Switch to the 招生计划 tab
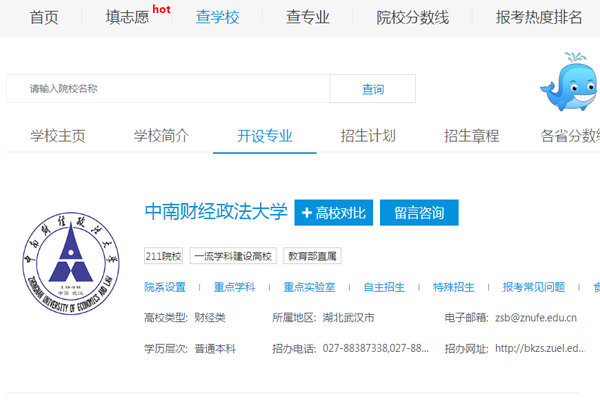The height and width of the screenshot is (400, 600). [368, 136]
